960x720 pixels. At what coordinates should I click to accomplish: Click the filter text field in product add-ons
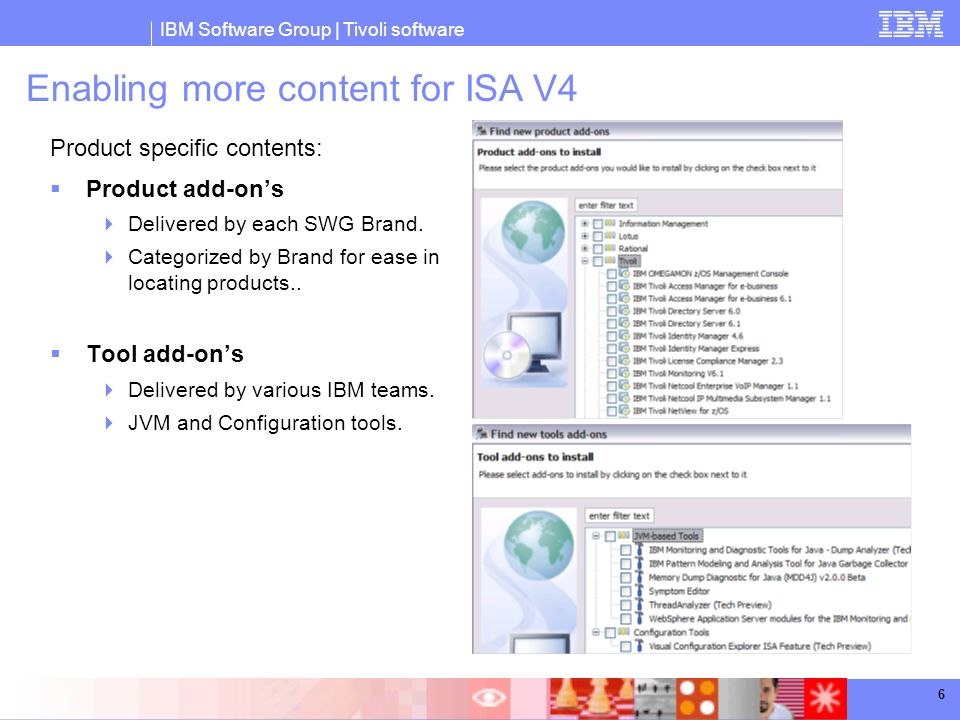607,205
